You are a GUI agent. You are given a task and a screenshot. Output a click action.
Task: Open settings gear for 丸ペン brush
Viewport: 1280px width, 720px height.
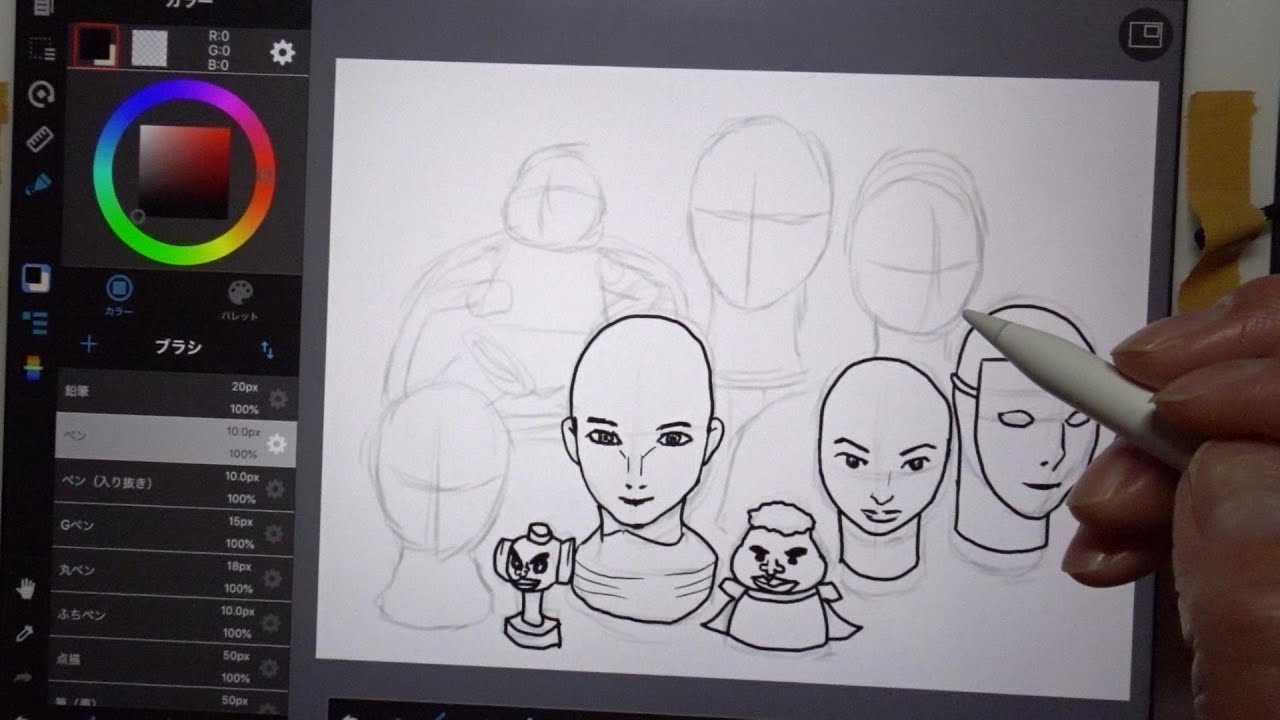coord(272,579)
